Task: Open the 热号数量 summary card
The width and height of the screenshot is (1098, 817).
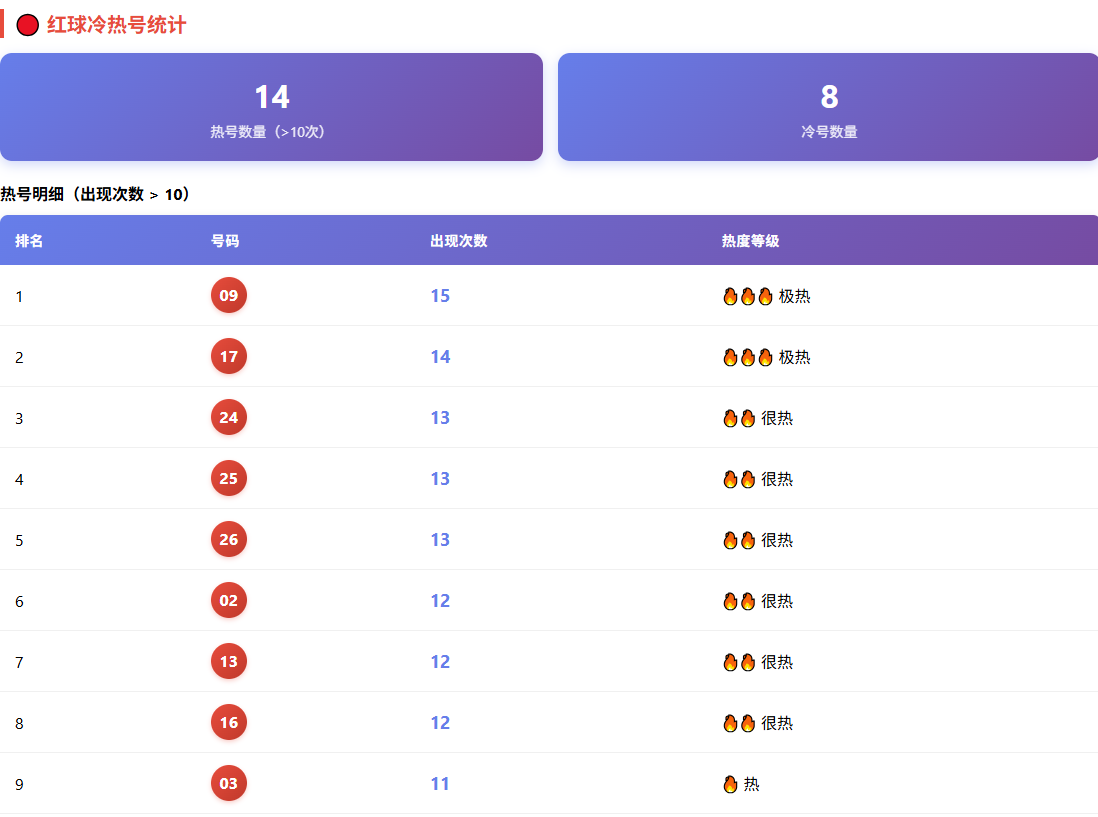Action: [271, 107]
